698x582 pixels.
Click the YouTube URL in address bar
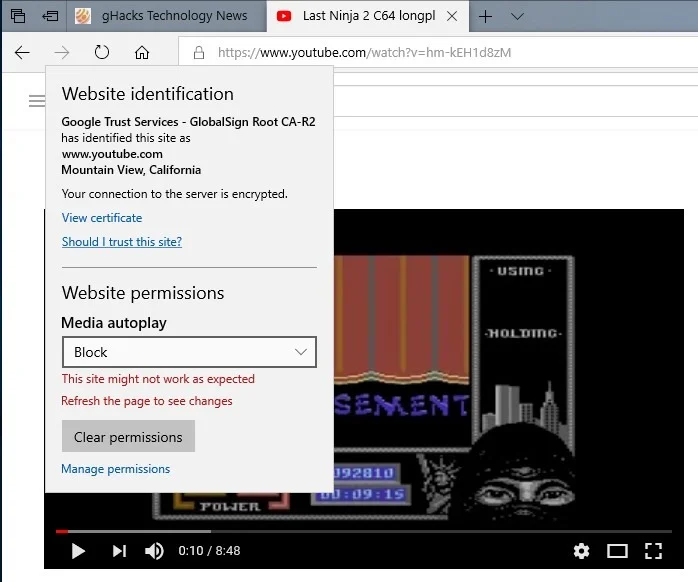coord(364,53)
